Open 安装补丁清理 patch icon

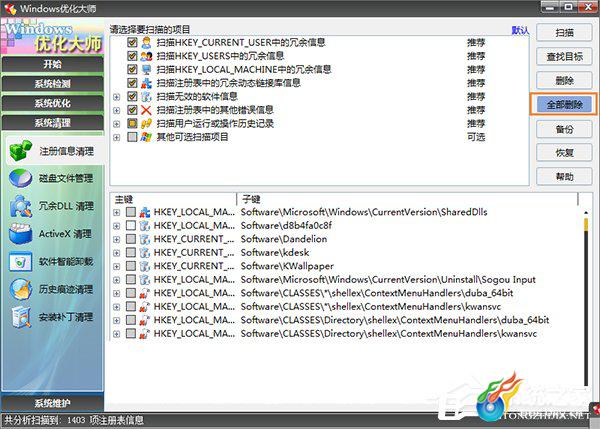[20, 317]
